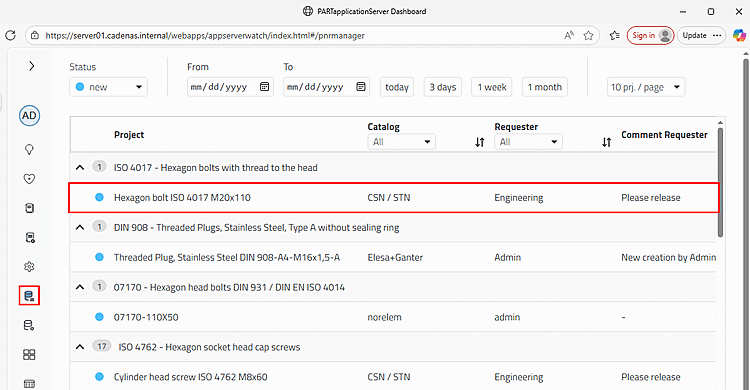
Task: Collapse the DIN 908 project group
Action: [80, 227]
